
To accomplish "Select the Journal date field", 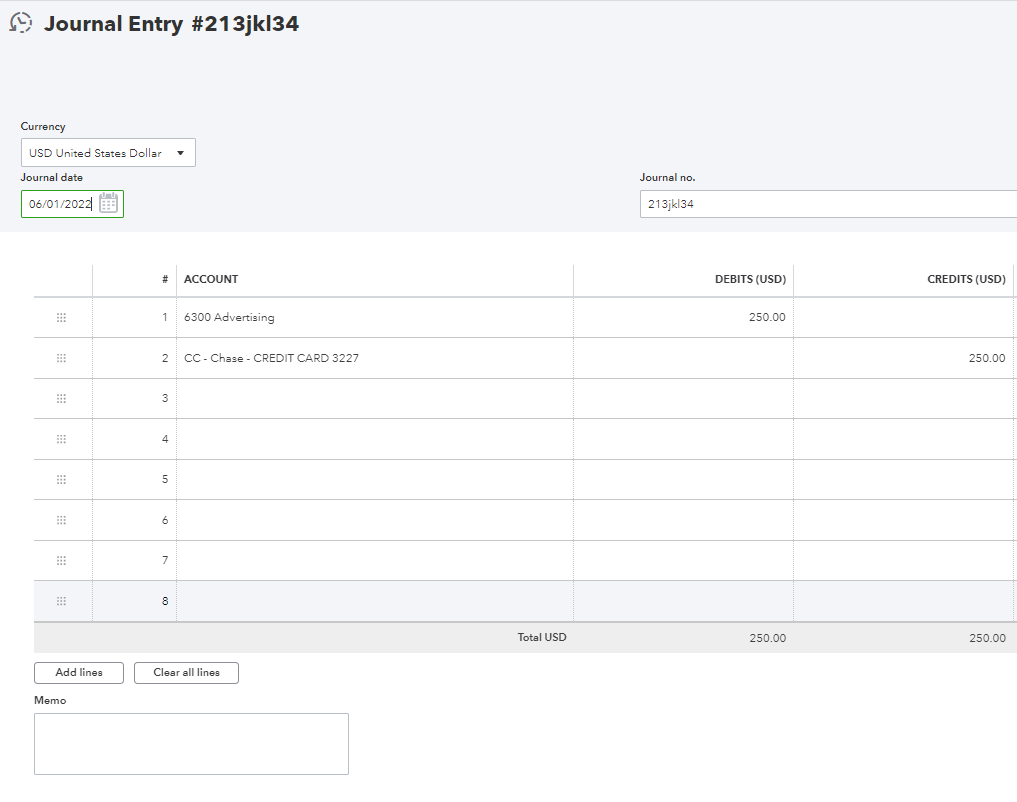I will click(x=62, y=203).
